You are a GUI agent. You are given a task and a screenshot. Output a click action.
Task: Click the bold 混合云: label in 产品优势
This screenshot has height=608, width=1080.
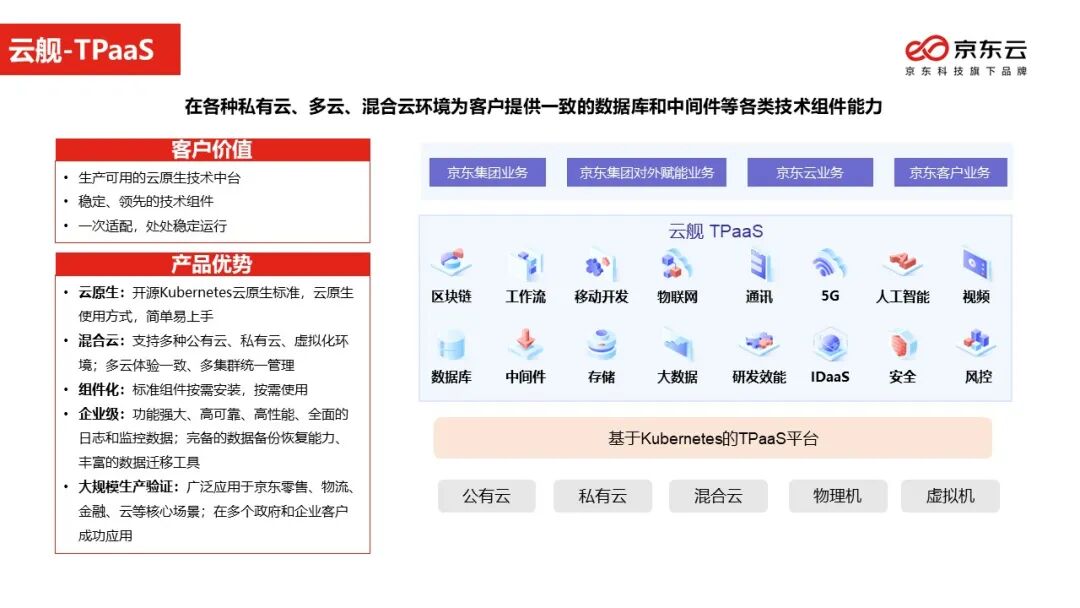point(102,341)
